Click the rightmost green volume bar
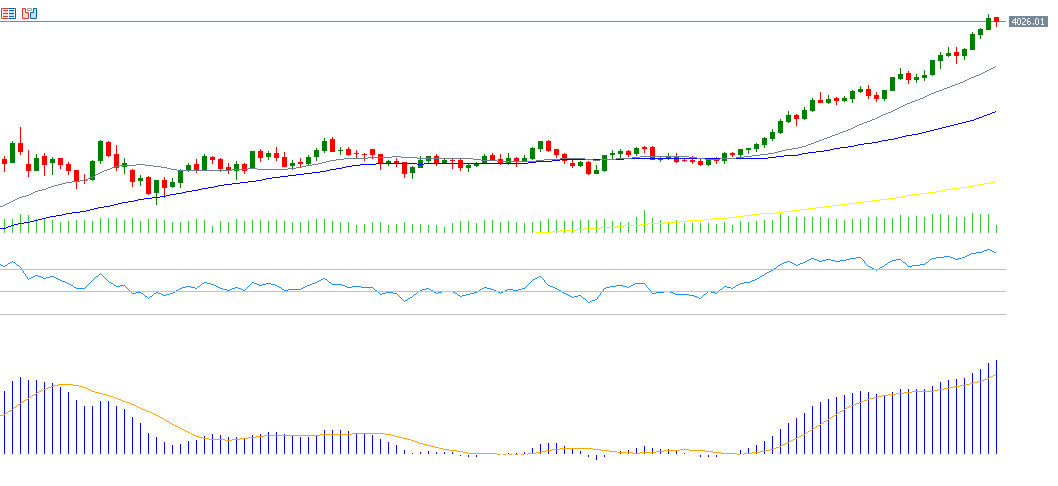This screenshot has width=1058, height=486. (x=997, y=230)
